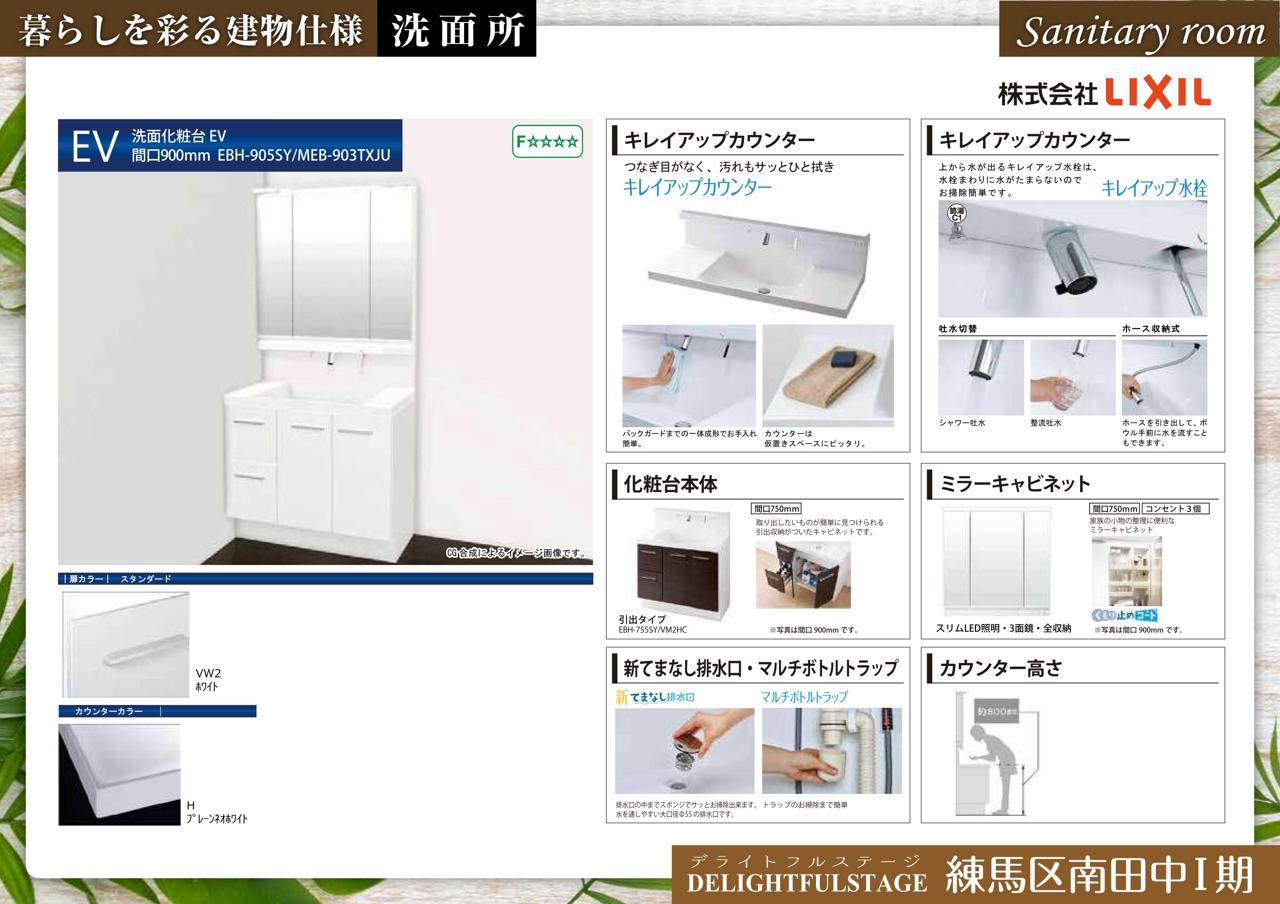Click the F four-star rating badge
1280x904 pixels.
pos(546,142)
